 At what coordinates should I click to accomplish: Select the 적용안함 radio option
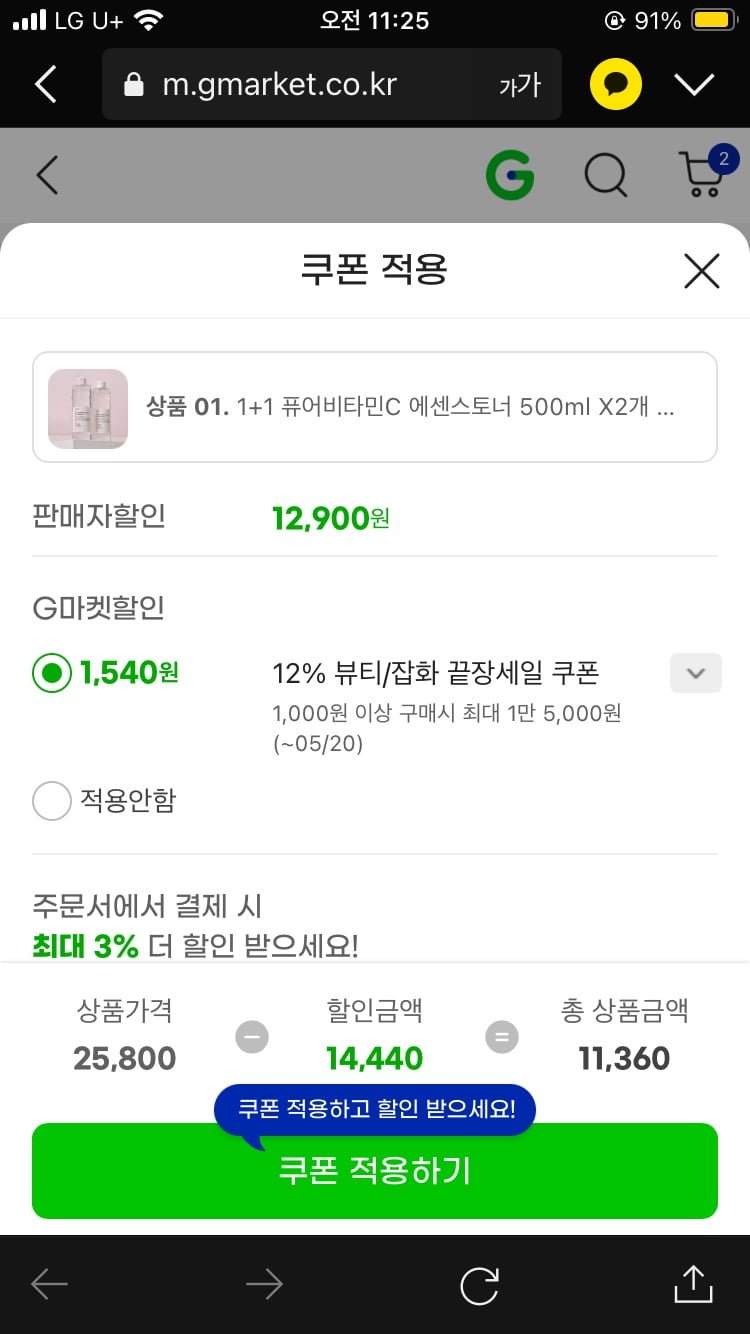pyautogui.click(x=52, y=801)
